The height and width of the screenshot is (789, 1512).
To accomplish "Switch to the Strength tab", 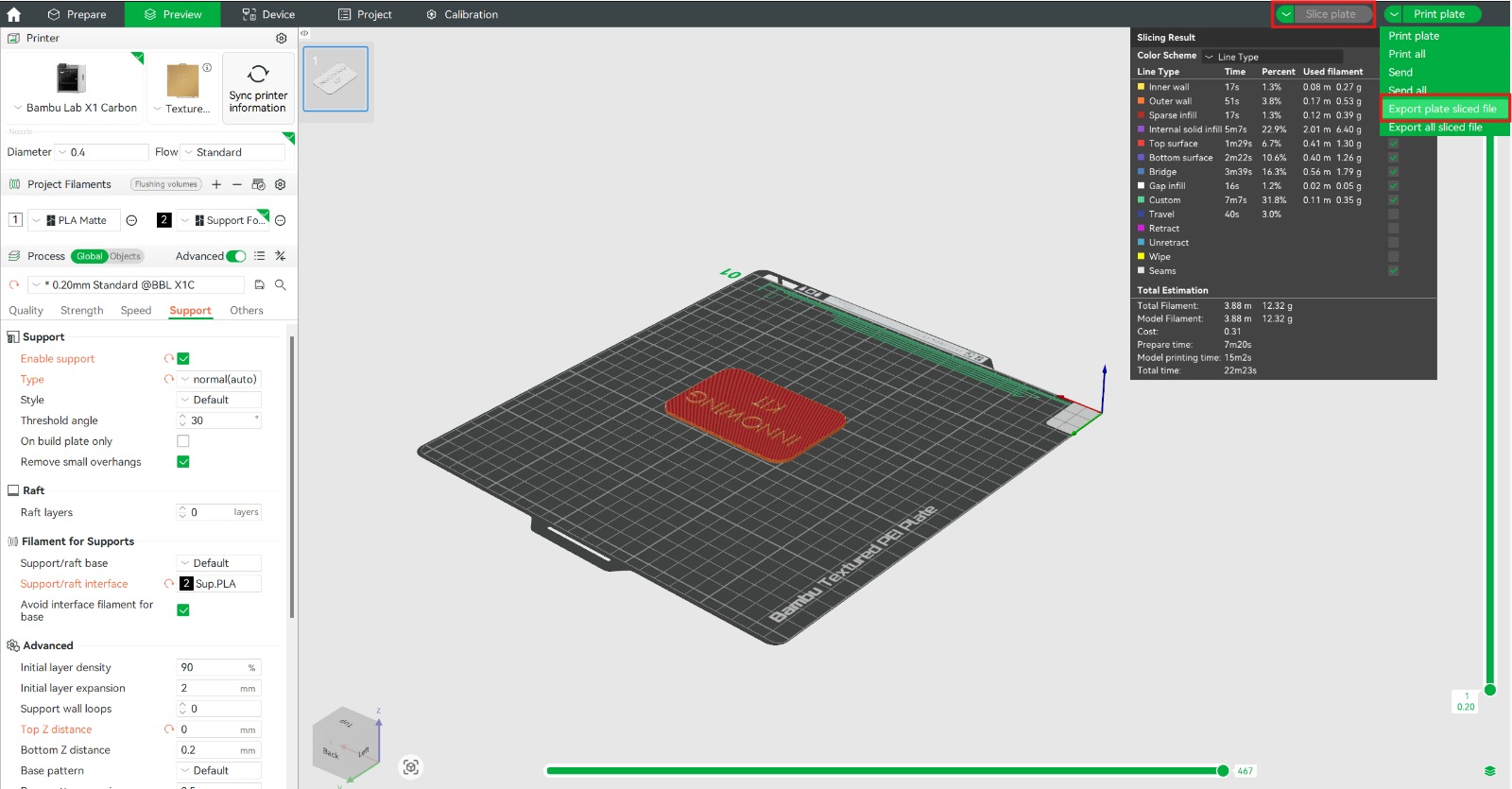I will pyautogui.click(x=81, y=311).
